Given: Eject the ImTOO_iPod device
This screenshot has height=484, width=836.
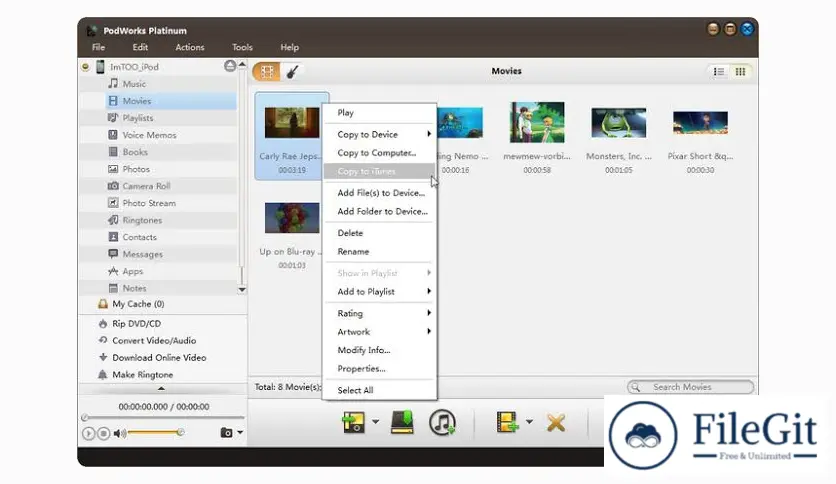Looking at the screenshot, I should [230, 66].
